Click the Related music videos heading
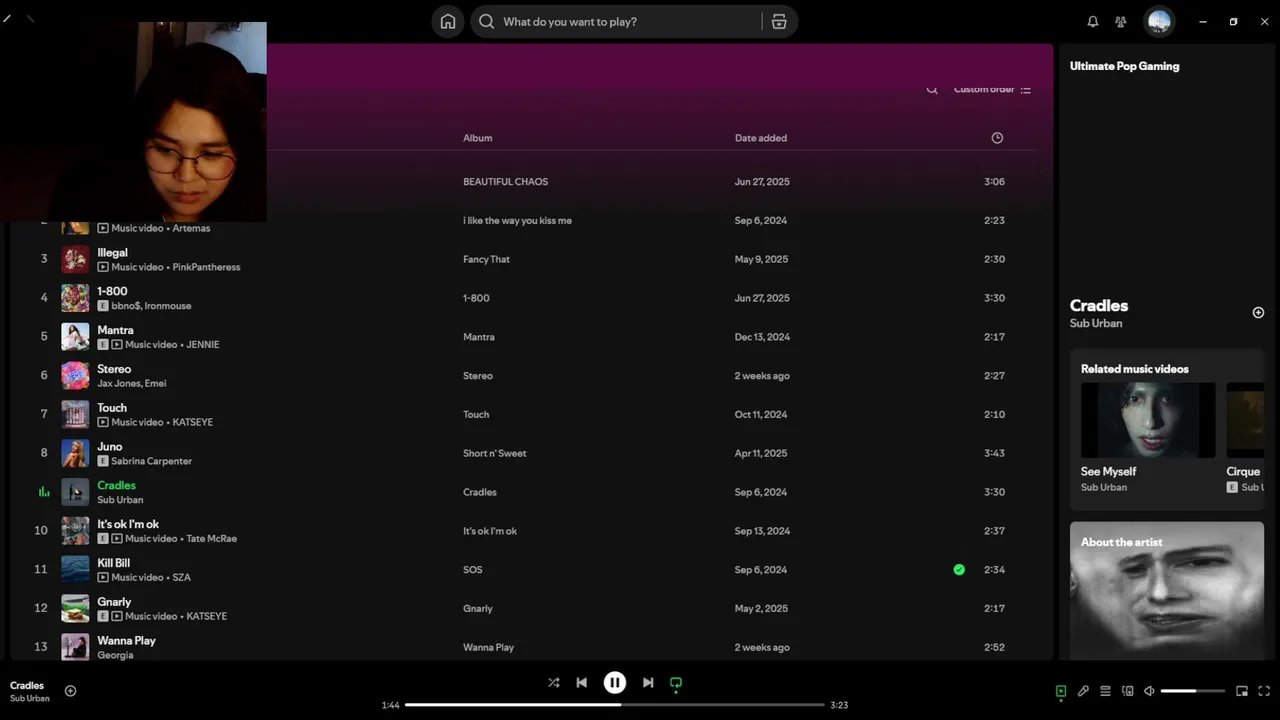The image size is (1280, 720). 1134,369
